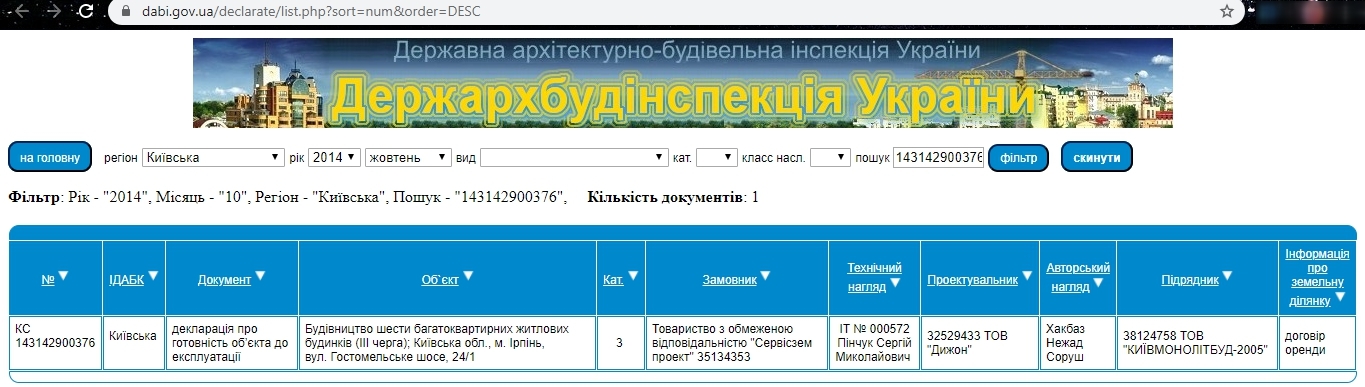The width and height of the screenshot is (1365, 387).
Task: Click the sort triangle next to Кат. column
Action: (x=633, y=276)
